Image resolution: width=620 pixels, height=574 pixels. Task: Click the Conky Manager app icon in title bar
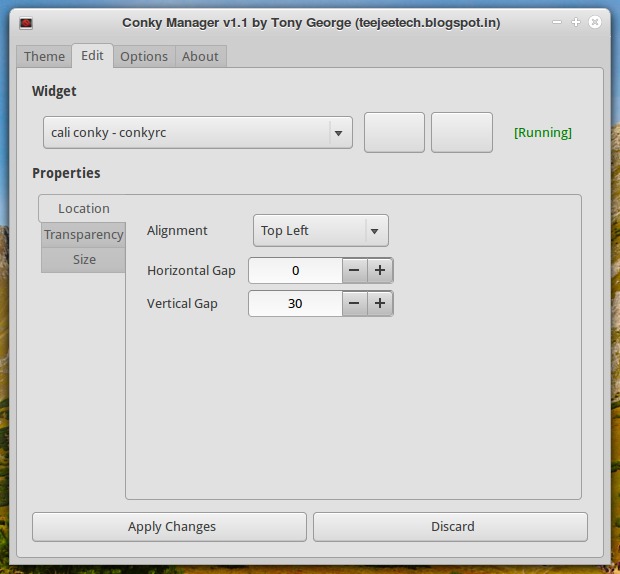[26, 23]
